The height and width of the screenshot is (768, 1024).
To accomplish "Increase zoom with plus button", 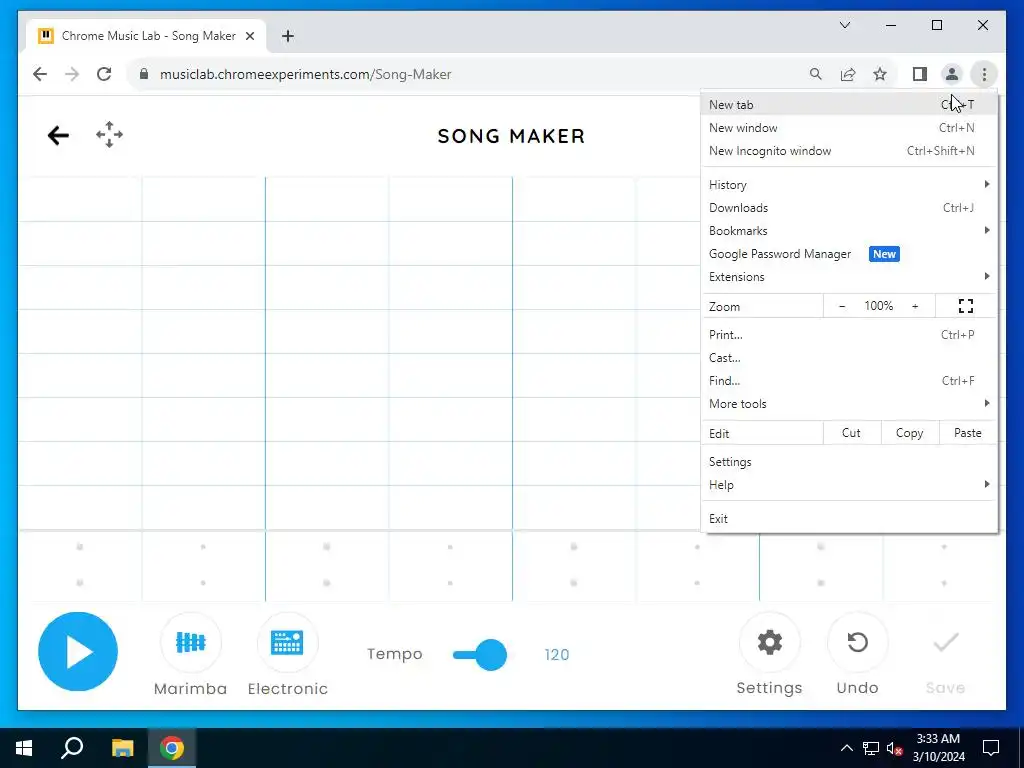I will [x=915, y=306].
